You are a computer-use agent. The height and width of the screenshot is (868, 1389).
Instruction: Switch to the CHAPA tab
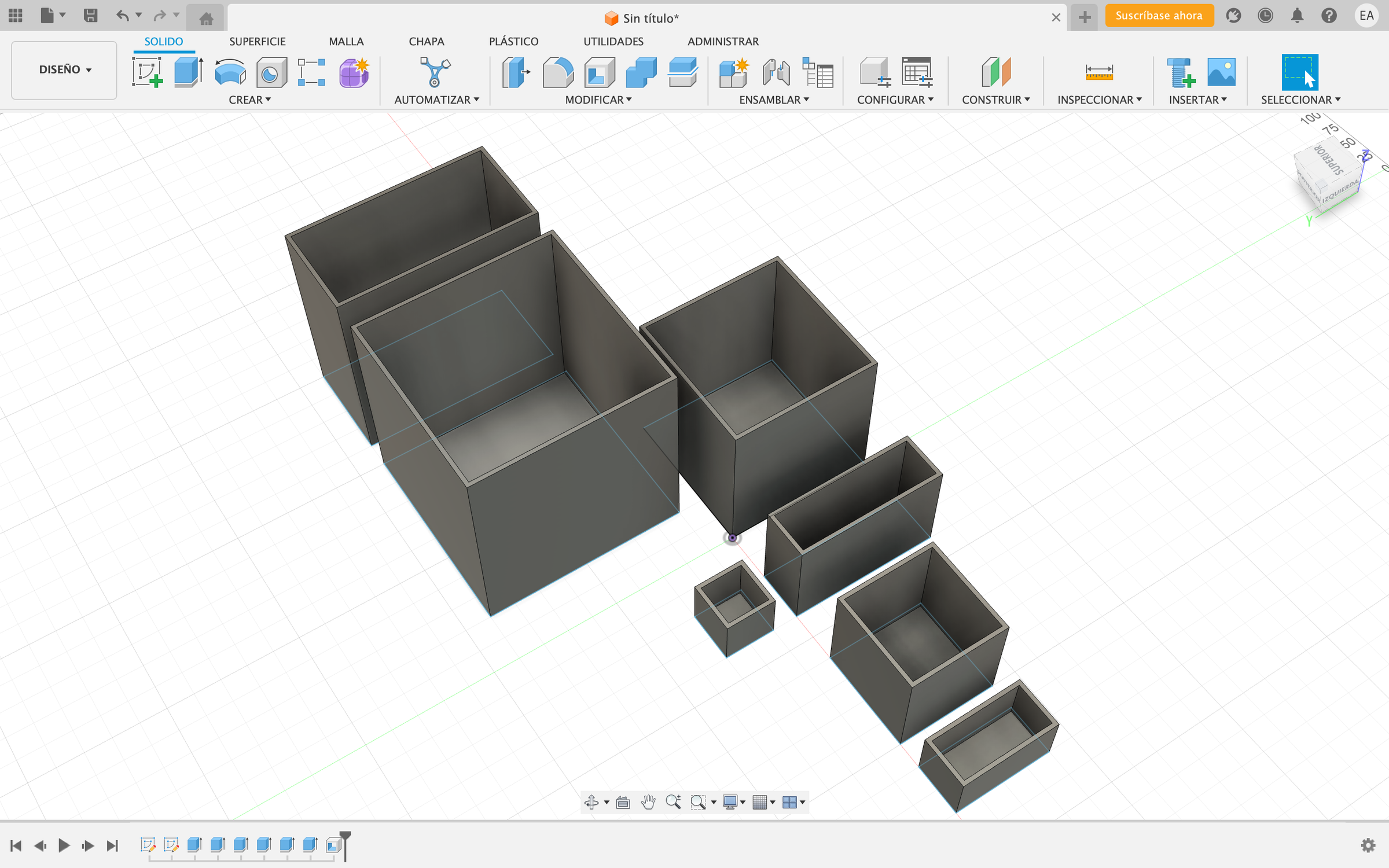[427, 42]
